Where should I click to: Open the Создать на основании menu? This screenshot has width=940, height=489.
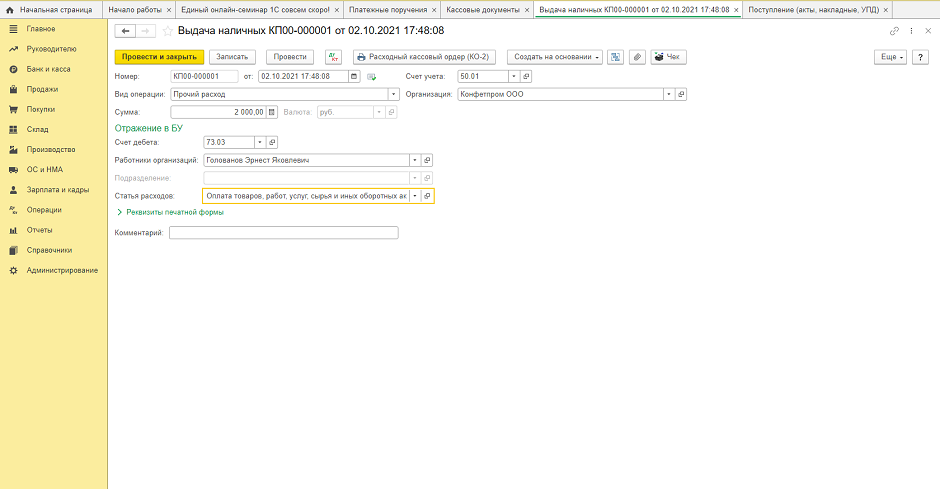tap(555, 57)
